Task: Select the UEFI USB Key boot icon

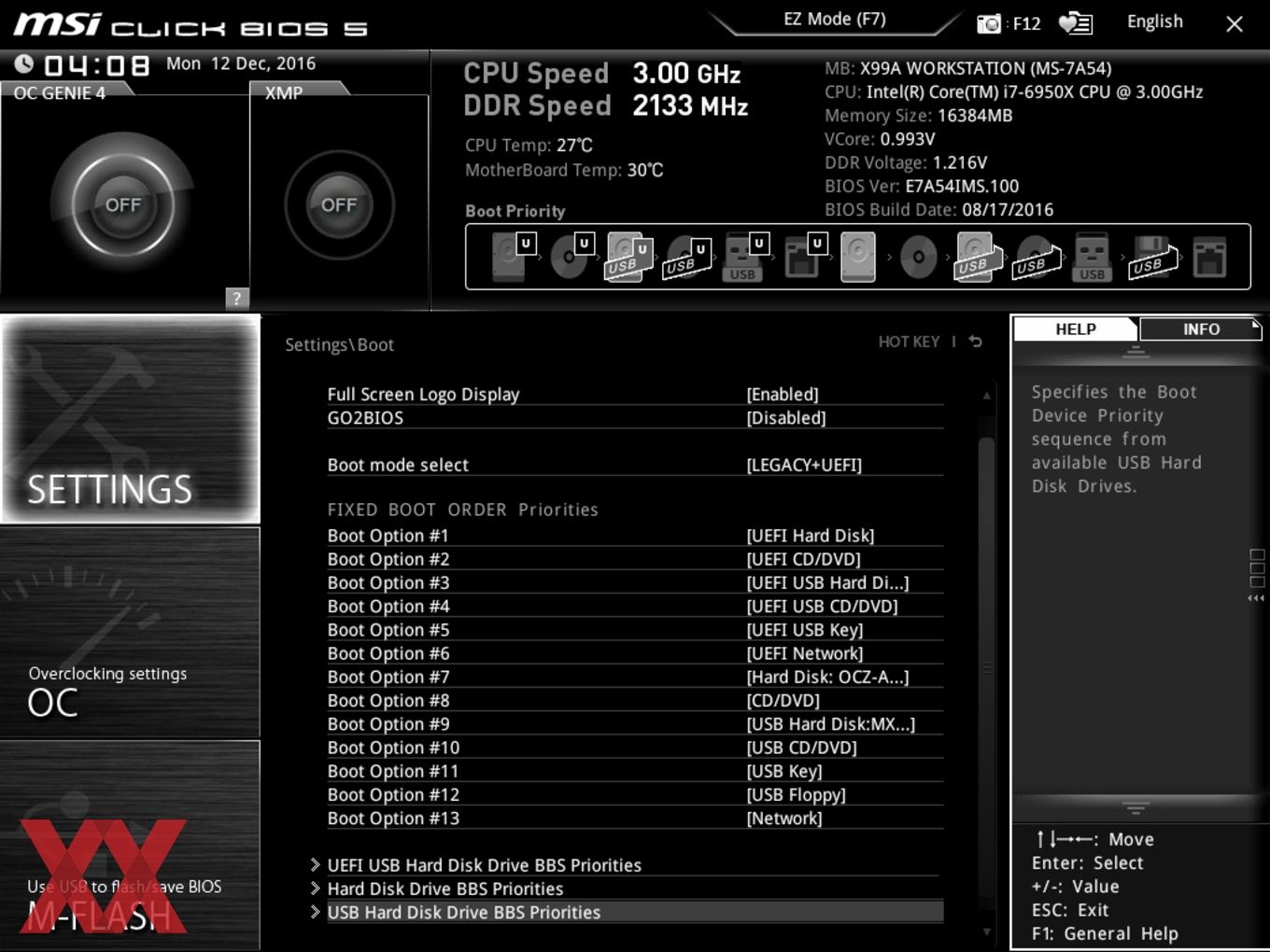Action: pos(744,257)
